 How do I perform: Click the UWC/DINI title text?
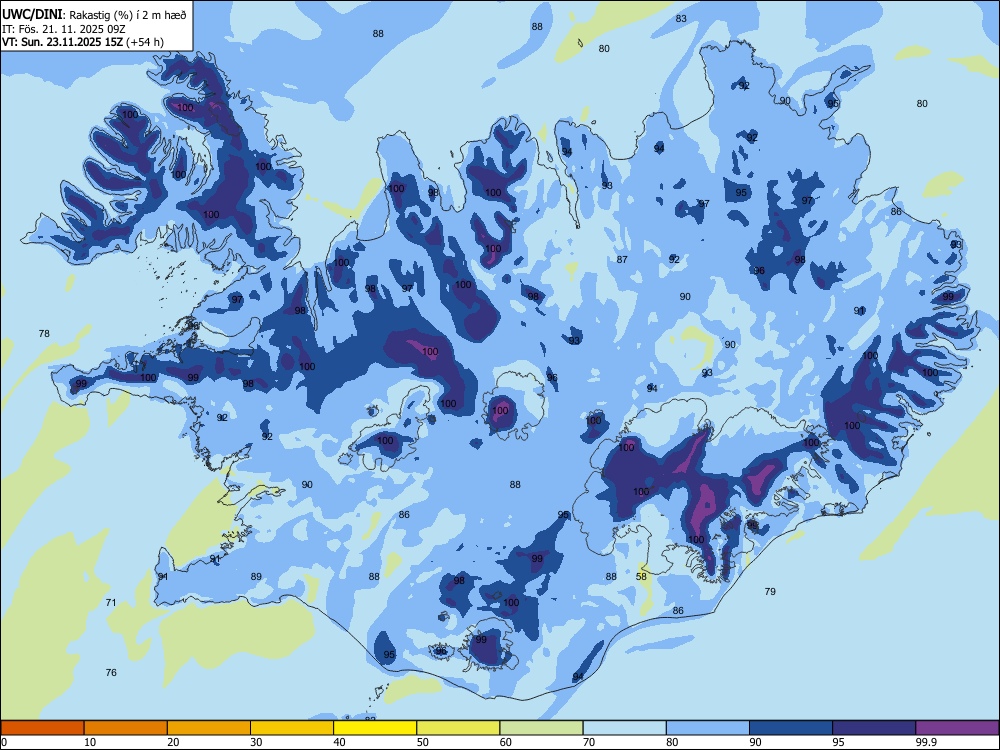click(32, 15)
